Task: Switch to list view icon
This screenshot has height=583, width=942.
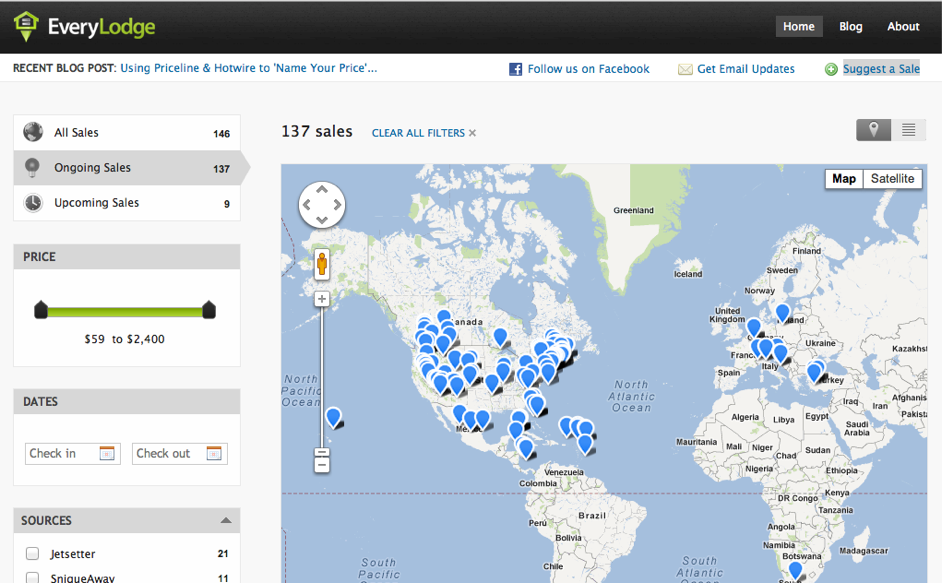Action: click(908, 130)
